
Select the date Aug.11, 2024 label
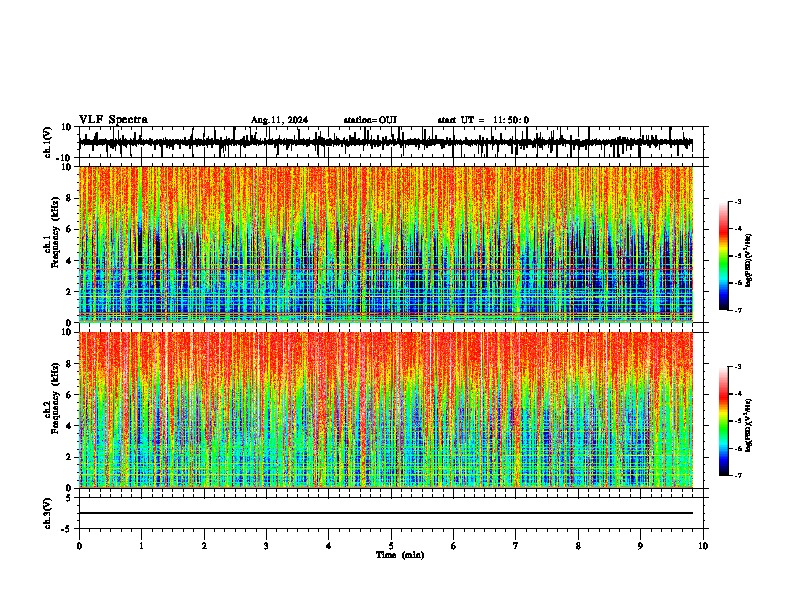pyautogui.click(x=279, y=120)
